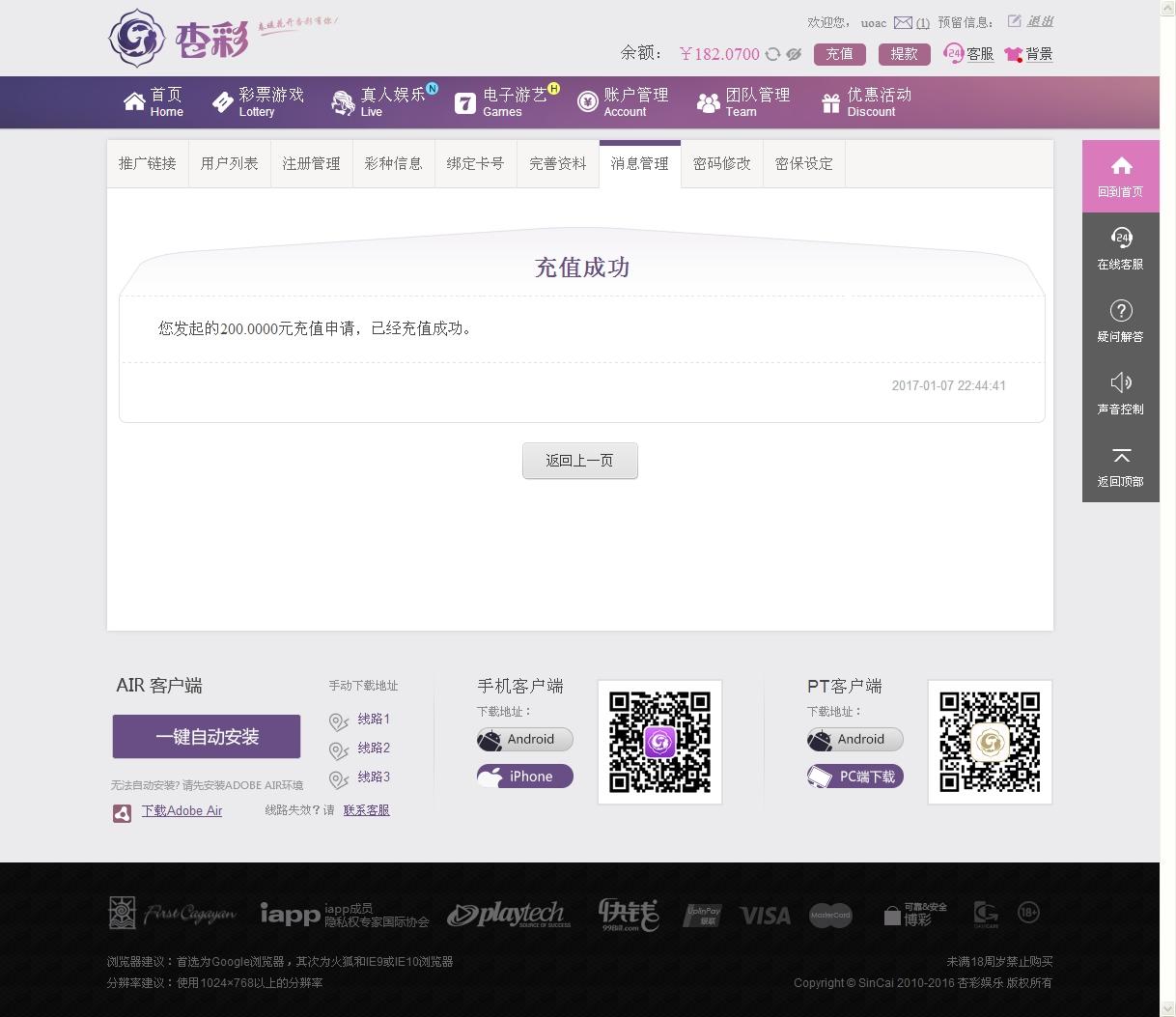
Task: Click the 一键自动安装 button
Action: pyautogui.click(x=207, y=737)
